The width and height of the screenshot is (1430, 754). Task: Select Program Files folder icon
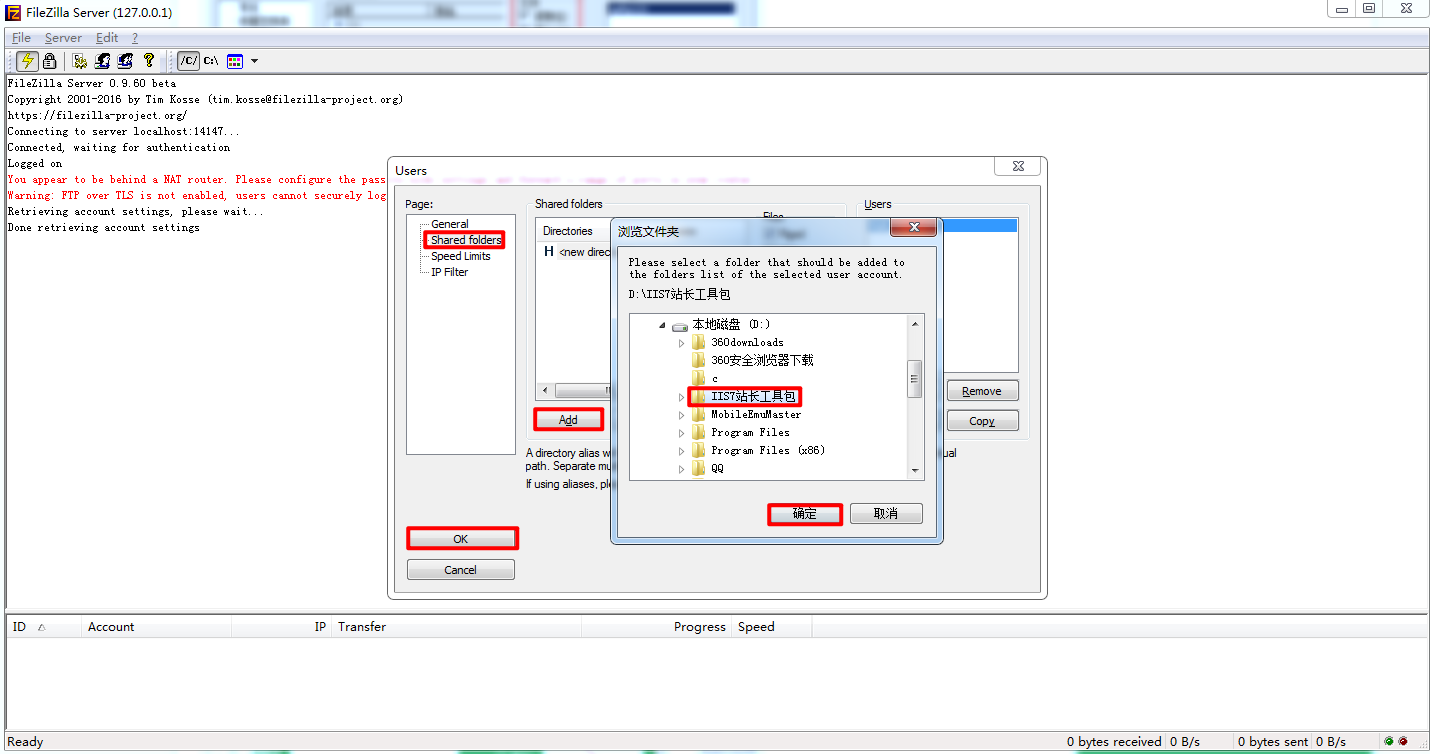(699, 432)
